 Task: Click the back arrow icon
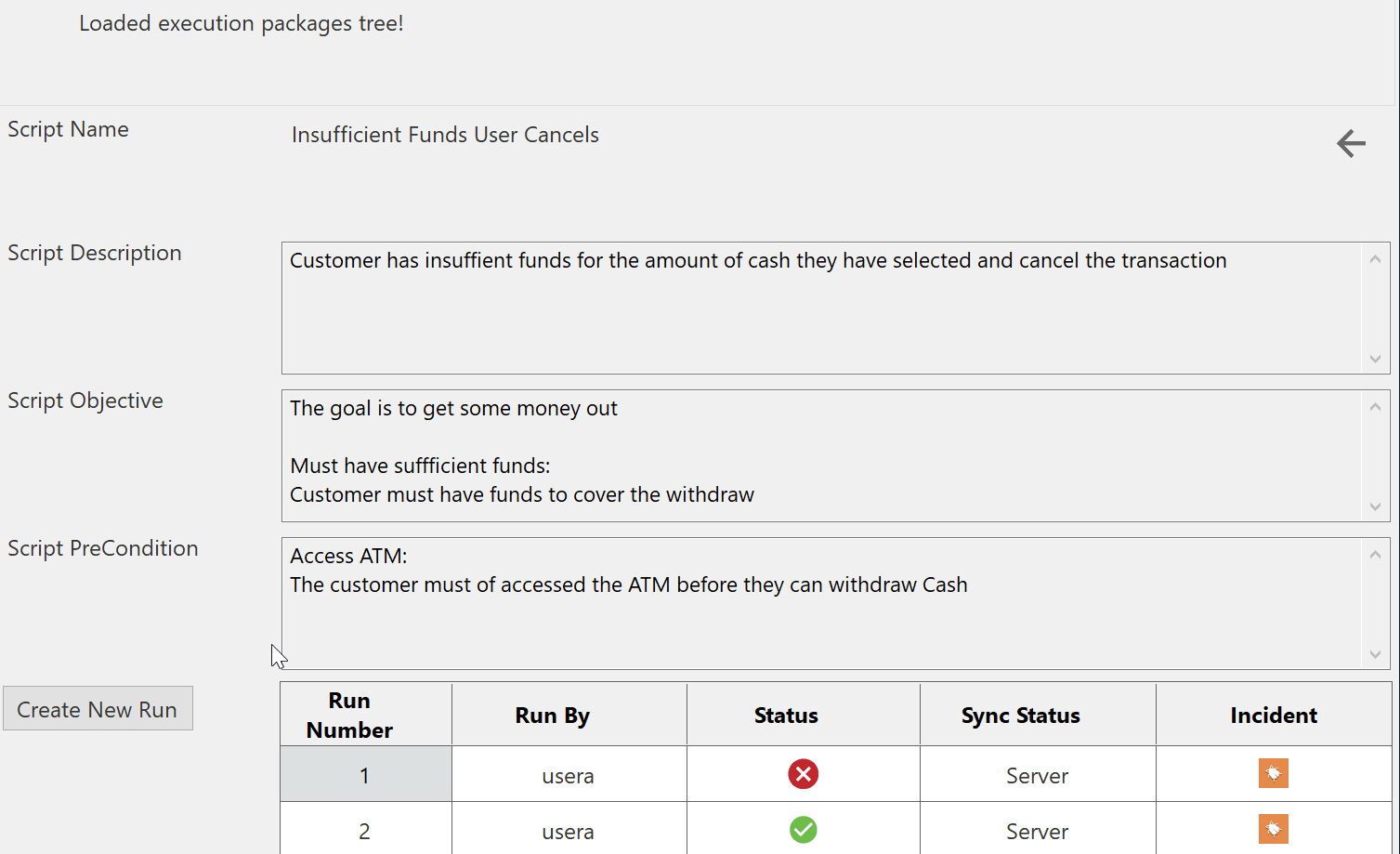[1351, 143]
